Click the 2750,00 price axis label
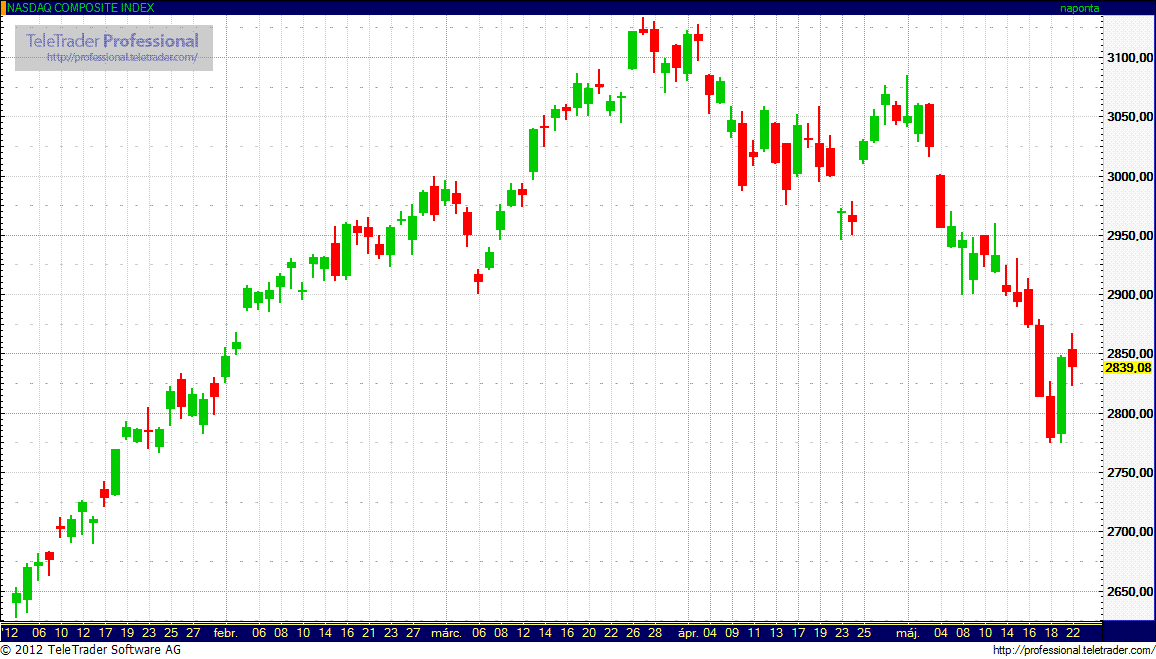1156x659 pixels. (x=1128, y=473)
